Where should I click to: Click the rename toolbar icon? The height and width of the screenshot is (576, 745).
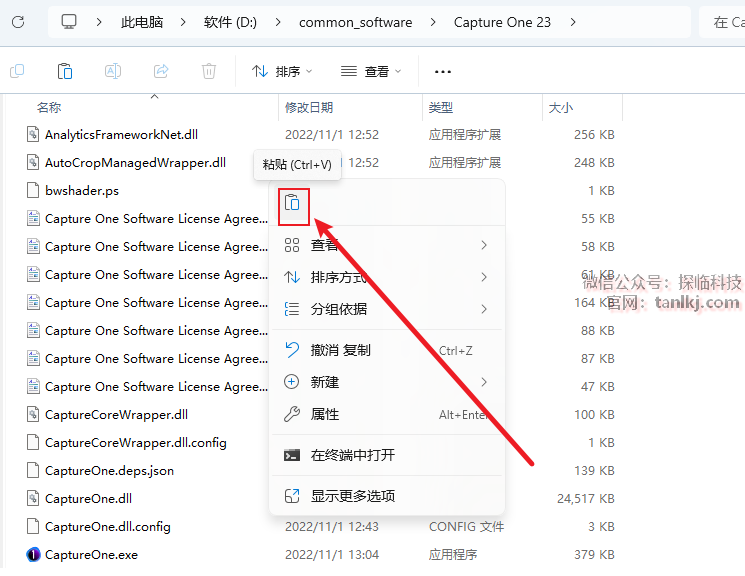click(x=113, y=71)
